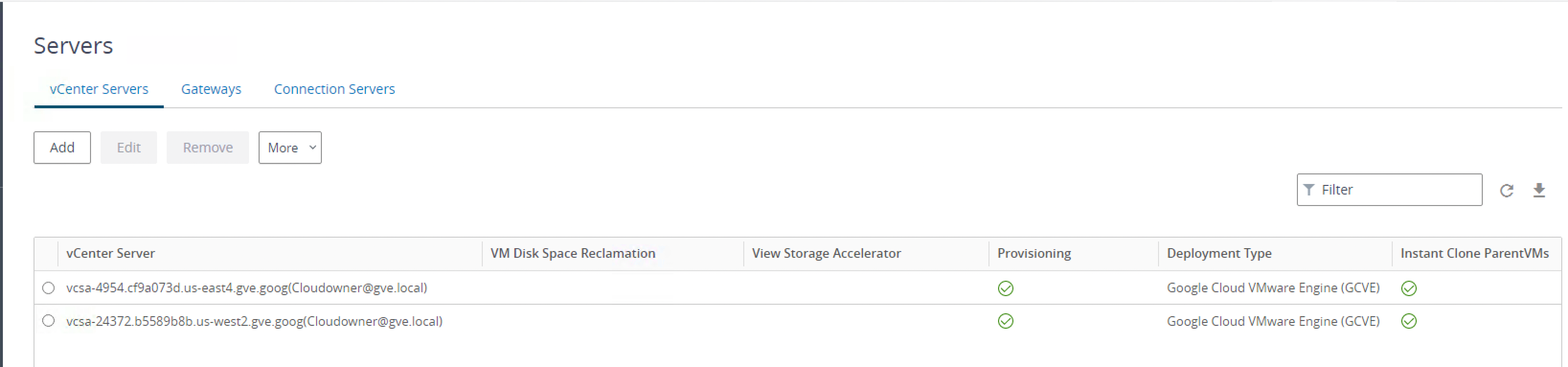Select radio button for vcsa-4954 us-east4 server
Viewport: 1568px width, 367px height.
tap(49, 288)
